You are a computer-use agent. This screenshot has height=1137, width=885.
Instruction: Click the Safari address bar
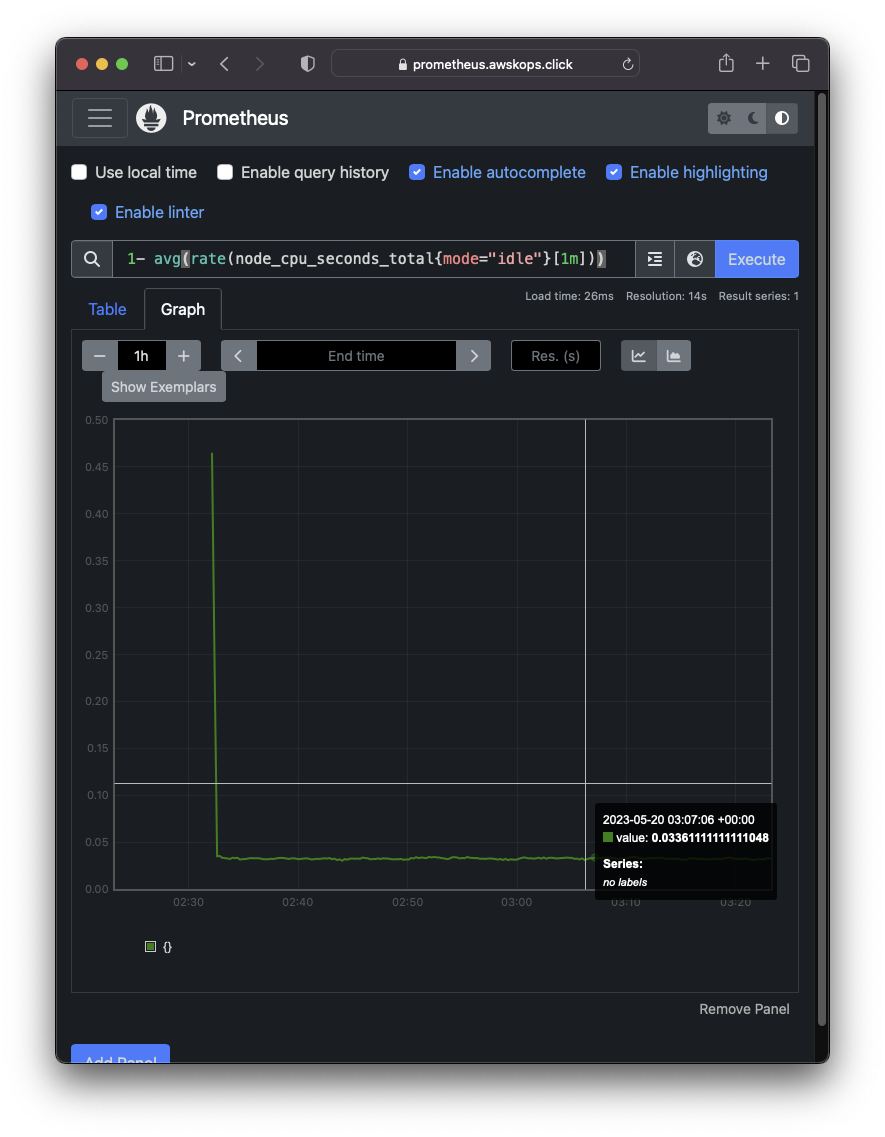(x=485, y=64)
